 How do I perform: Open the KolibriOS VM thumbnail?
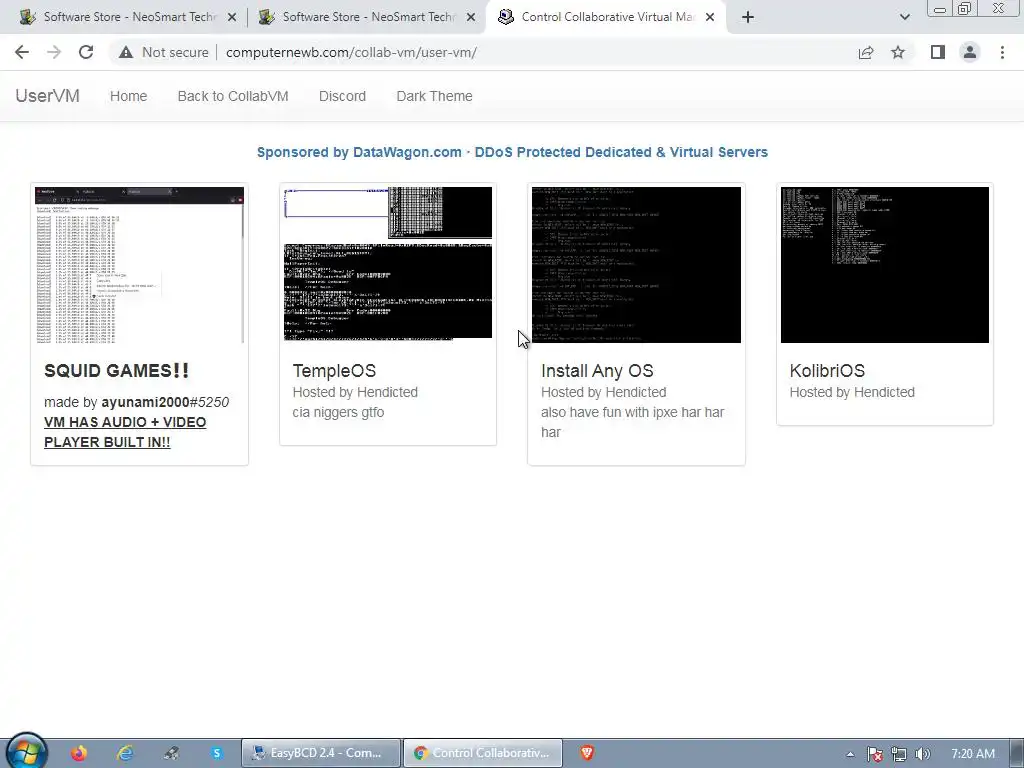point(885,264)
